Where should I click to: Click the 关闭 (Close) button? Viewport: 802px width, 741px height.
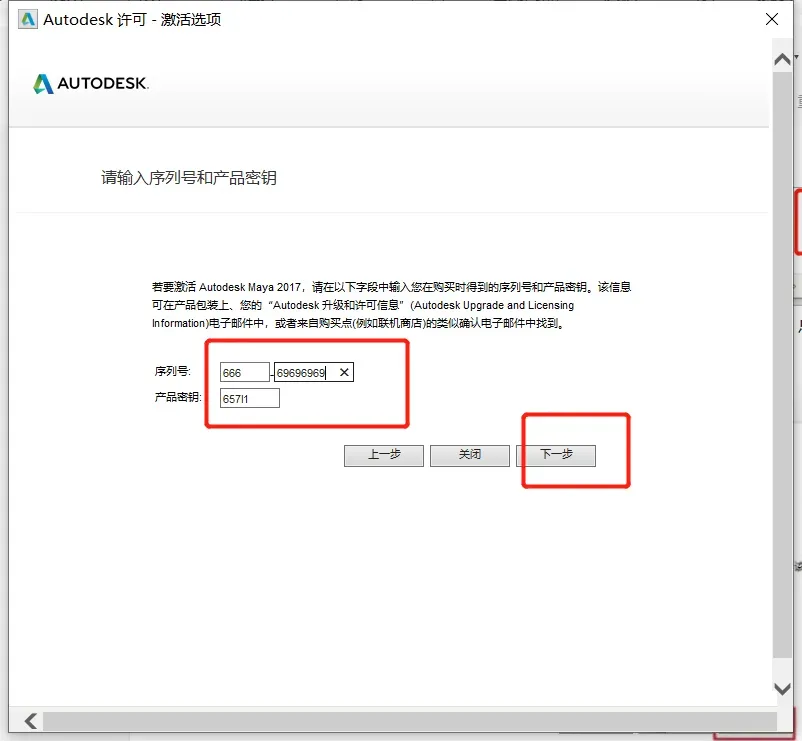click(x=470, y=455)
